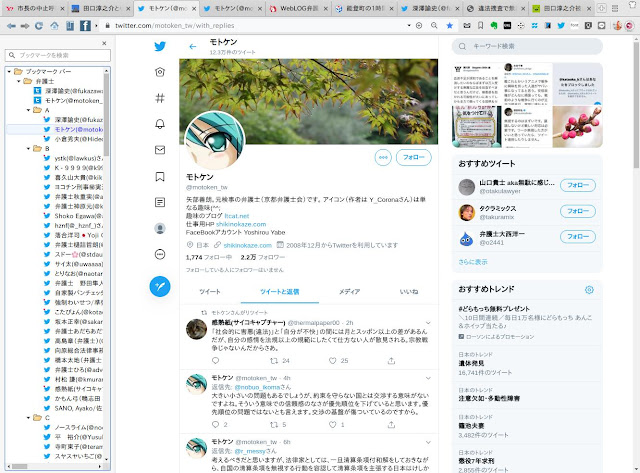Open tweet menu chevron on reply to @r_messy

point(428,442)
